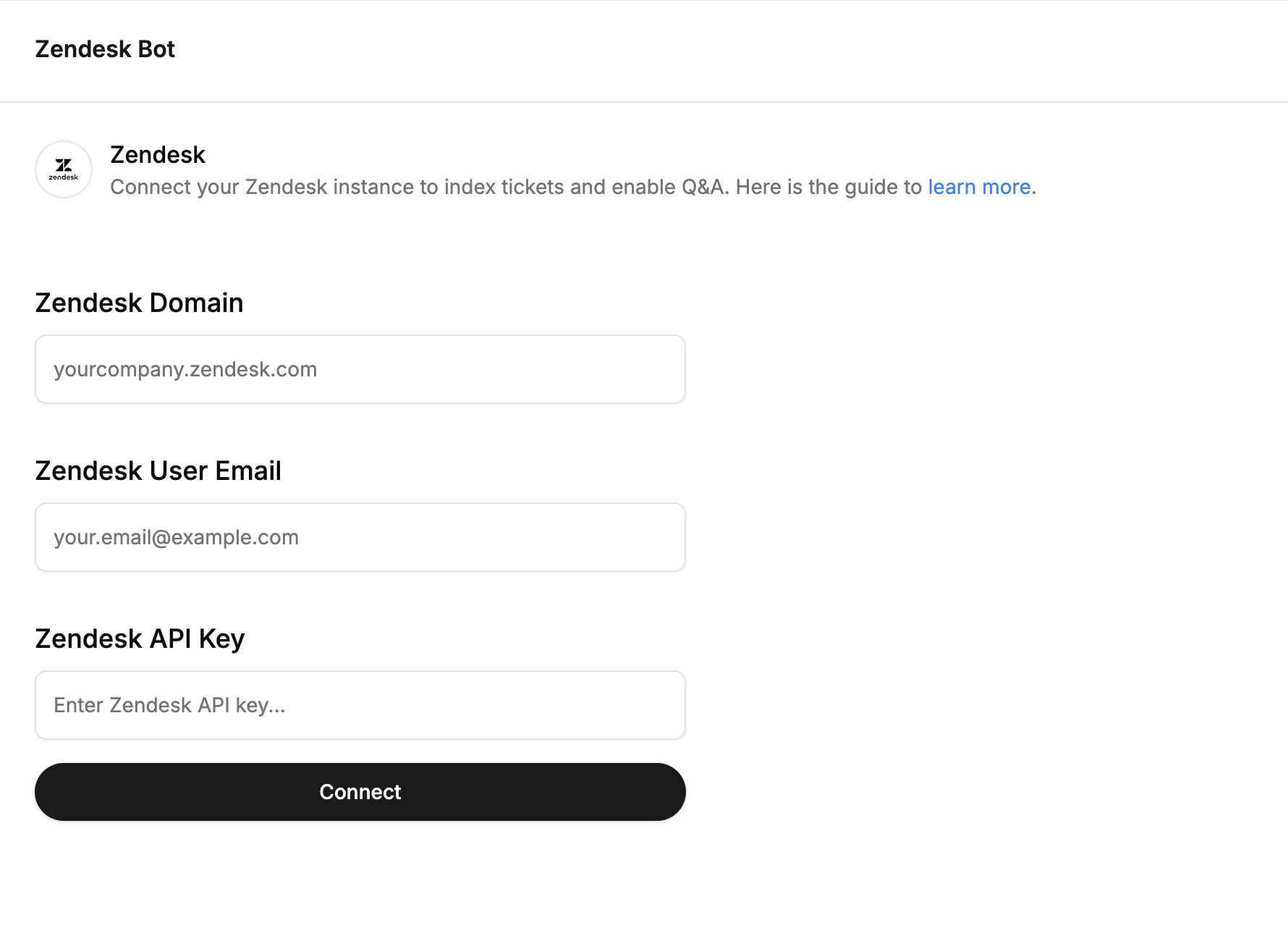The image size is (1288, 928).
Task: Click the Zendesk API Key label
Action: pos(140,638)
